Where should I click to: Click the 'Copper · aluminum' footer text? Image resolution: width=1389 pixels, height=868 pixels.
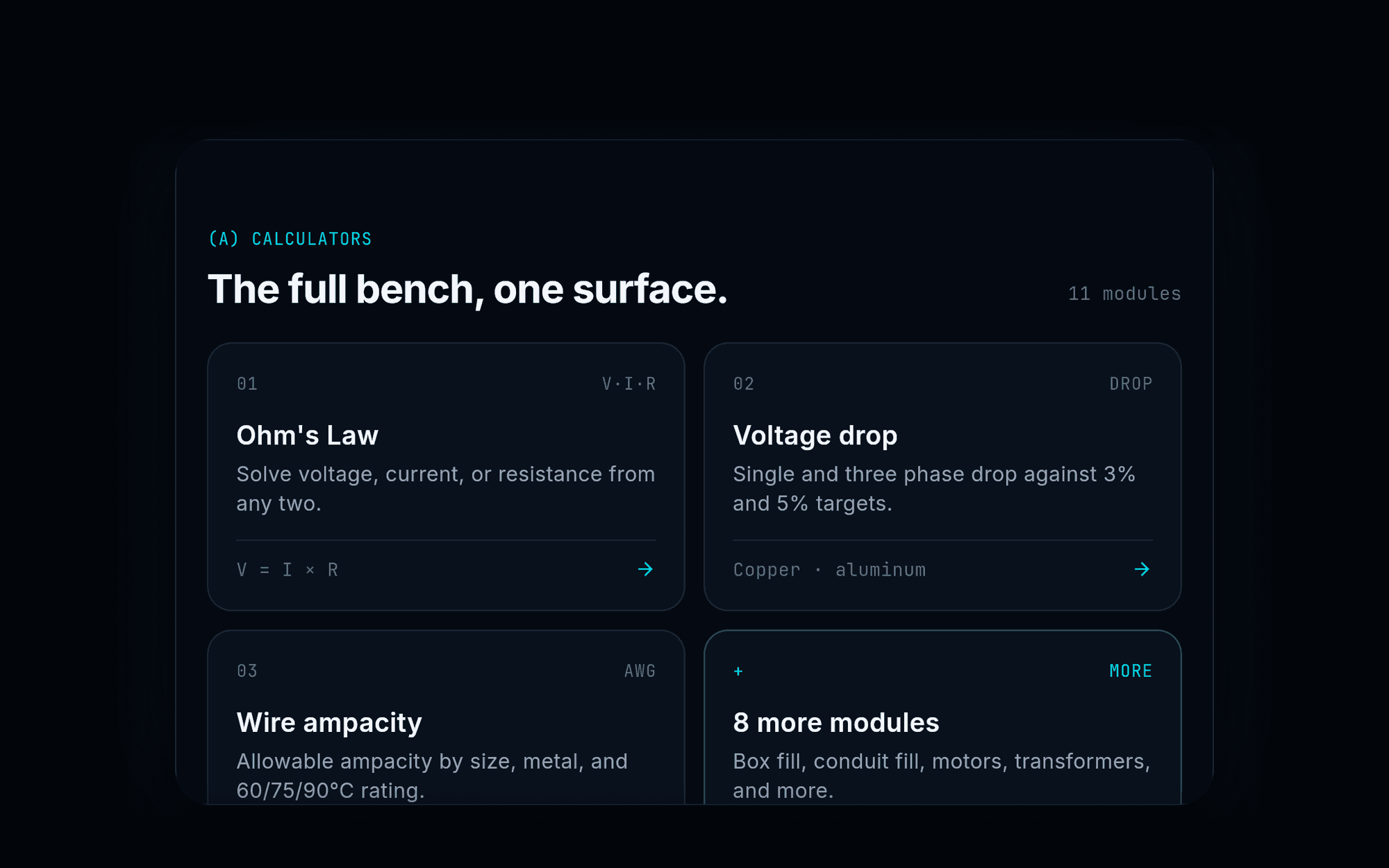tap(829, 570)
